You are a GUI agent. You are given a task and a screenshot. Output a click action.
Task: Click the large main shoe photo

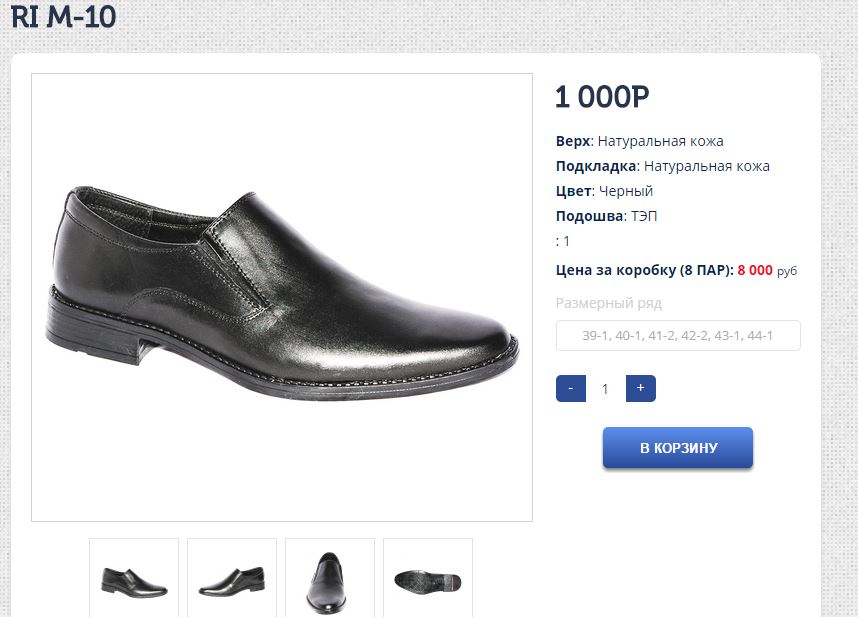pos(282,297)
